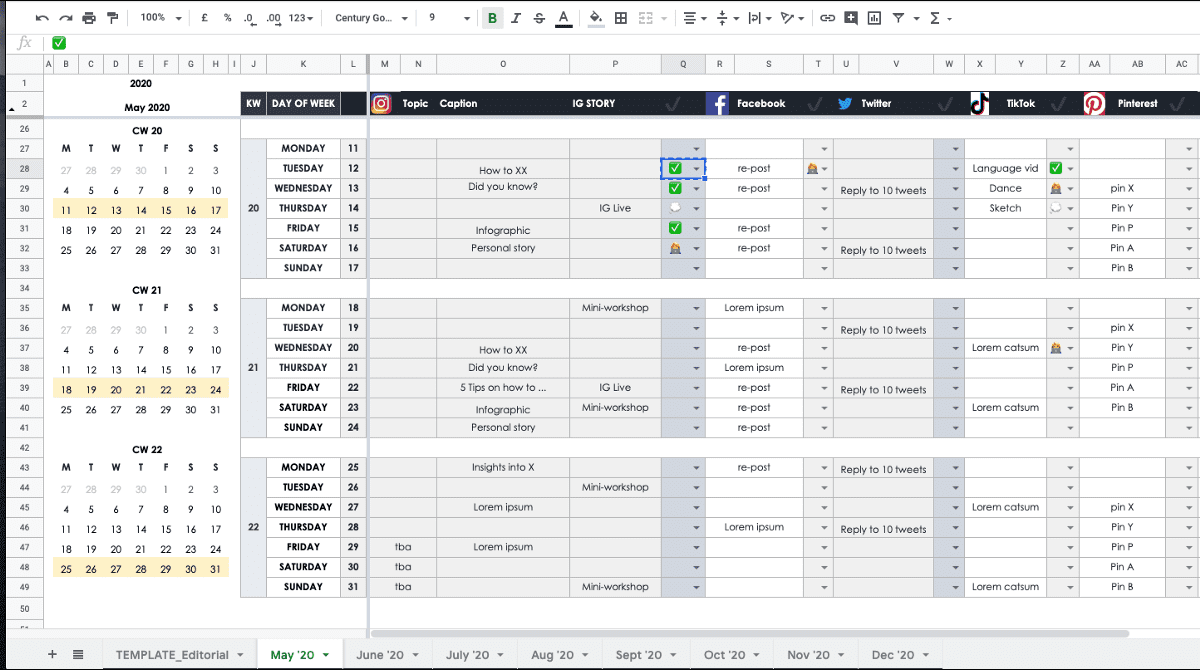Click the formula bar input field
1200x670 pixels.
coord(600,43)
